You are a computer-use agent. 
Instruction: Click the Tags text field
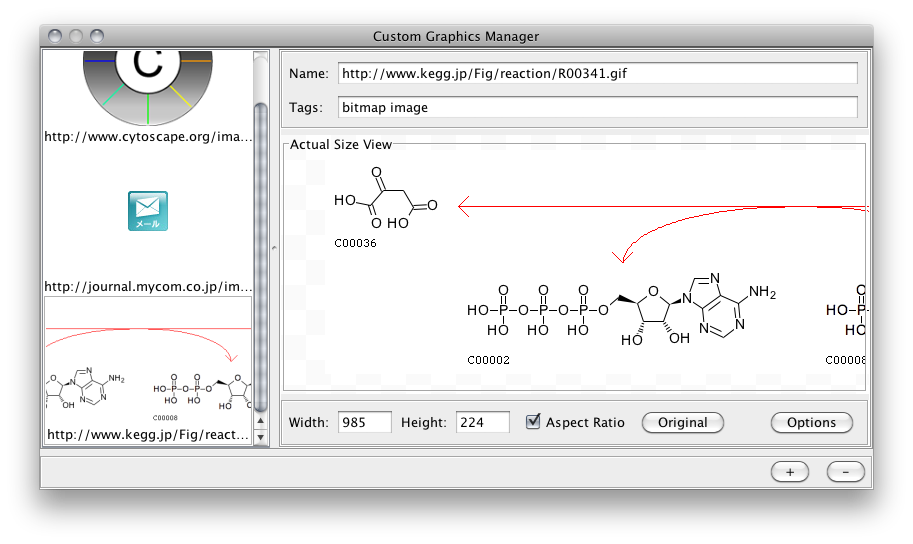point(597,107)
